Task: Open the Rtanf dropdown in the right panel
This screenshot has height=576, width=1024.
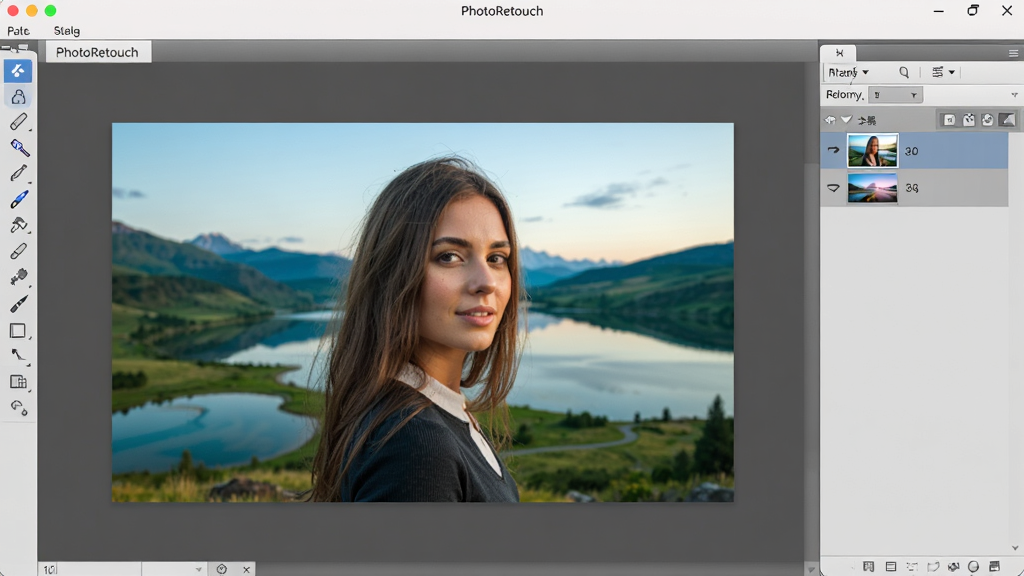Action: pyautogui.click(x=848, y=72)
